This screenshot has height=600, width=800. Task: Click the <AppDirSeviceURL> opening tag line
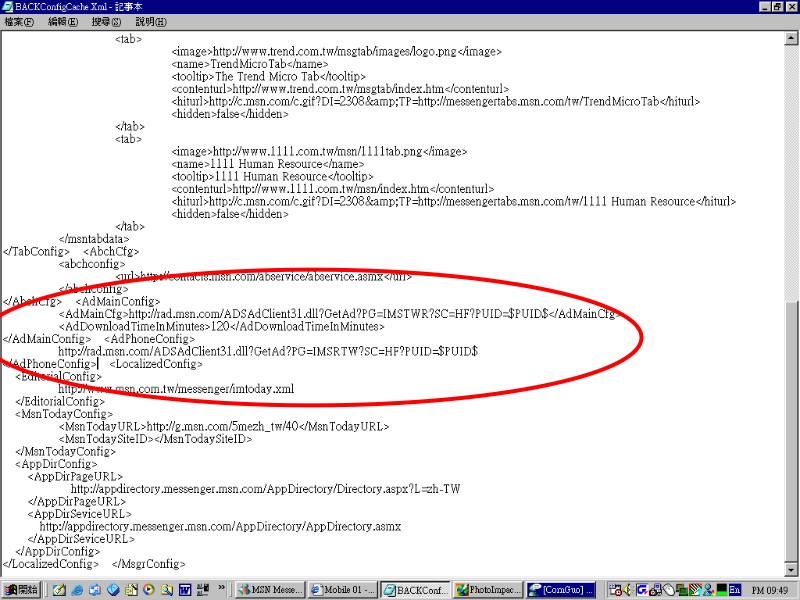click(x=80, y=514)
